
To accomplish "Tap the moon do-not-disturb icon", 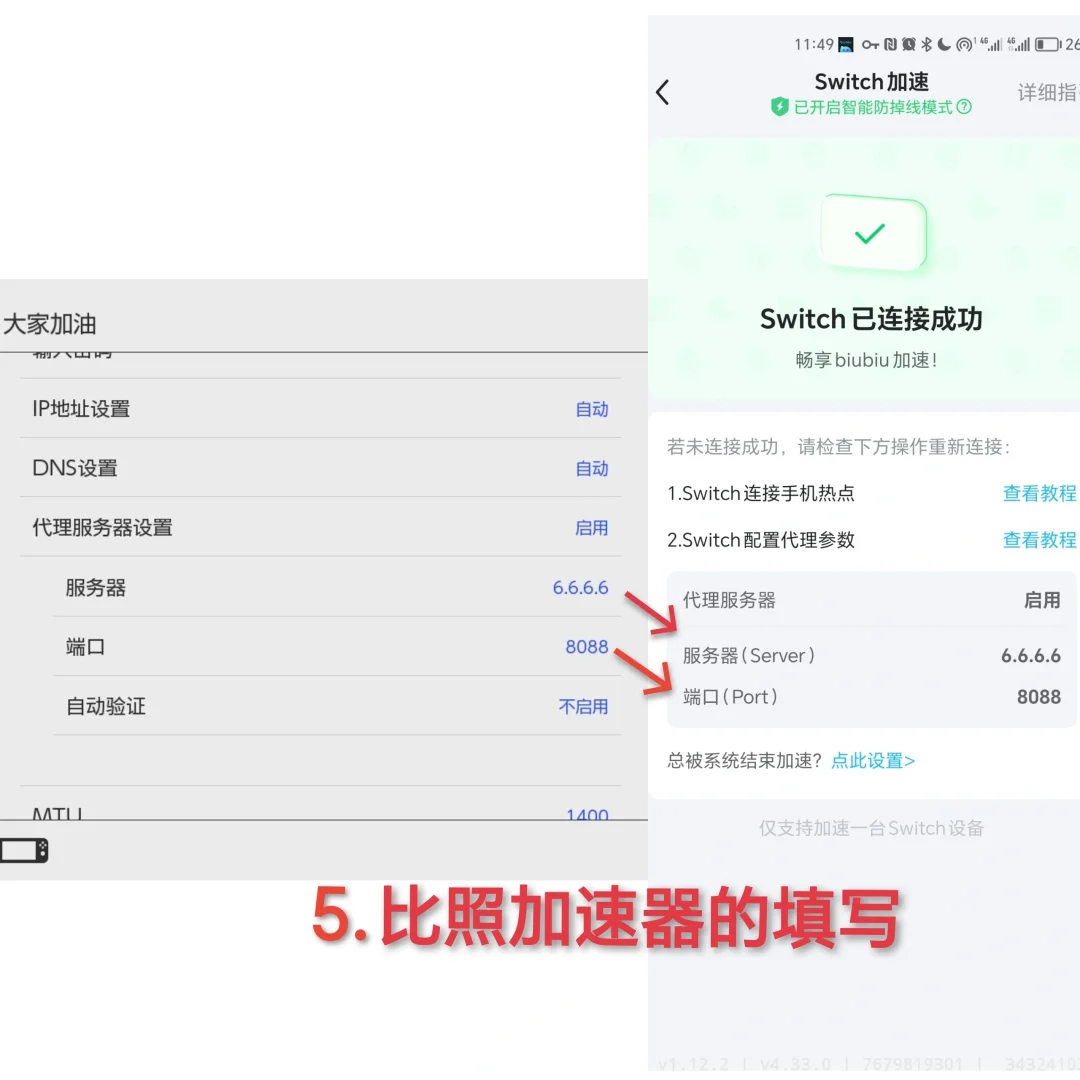I will pyautogui.click(x=944, y=45).
